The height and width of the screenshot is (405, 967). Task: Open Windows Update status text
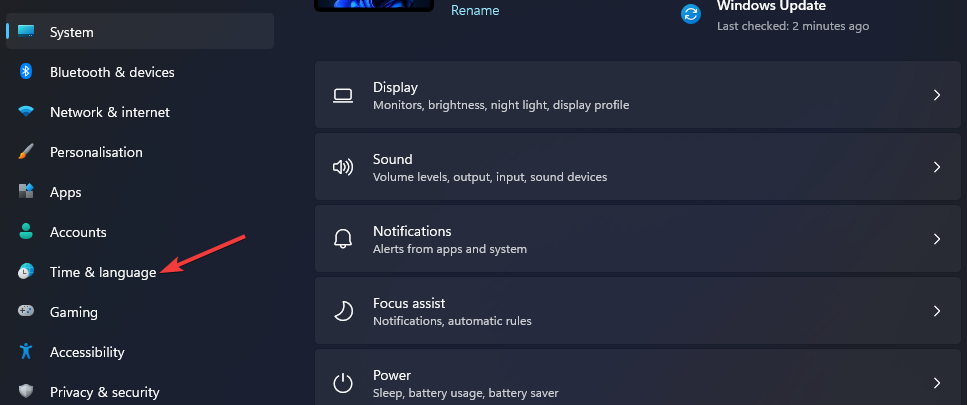771,6
